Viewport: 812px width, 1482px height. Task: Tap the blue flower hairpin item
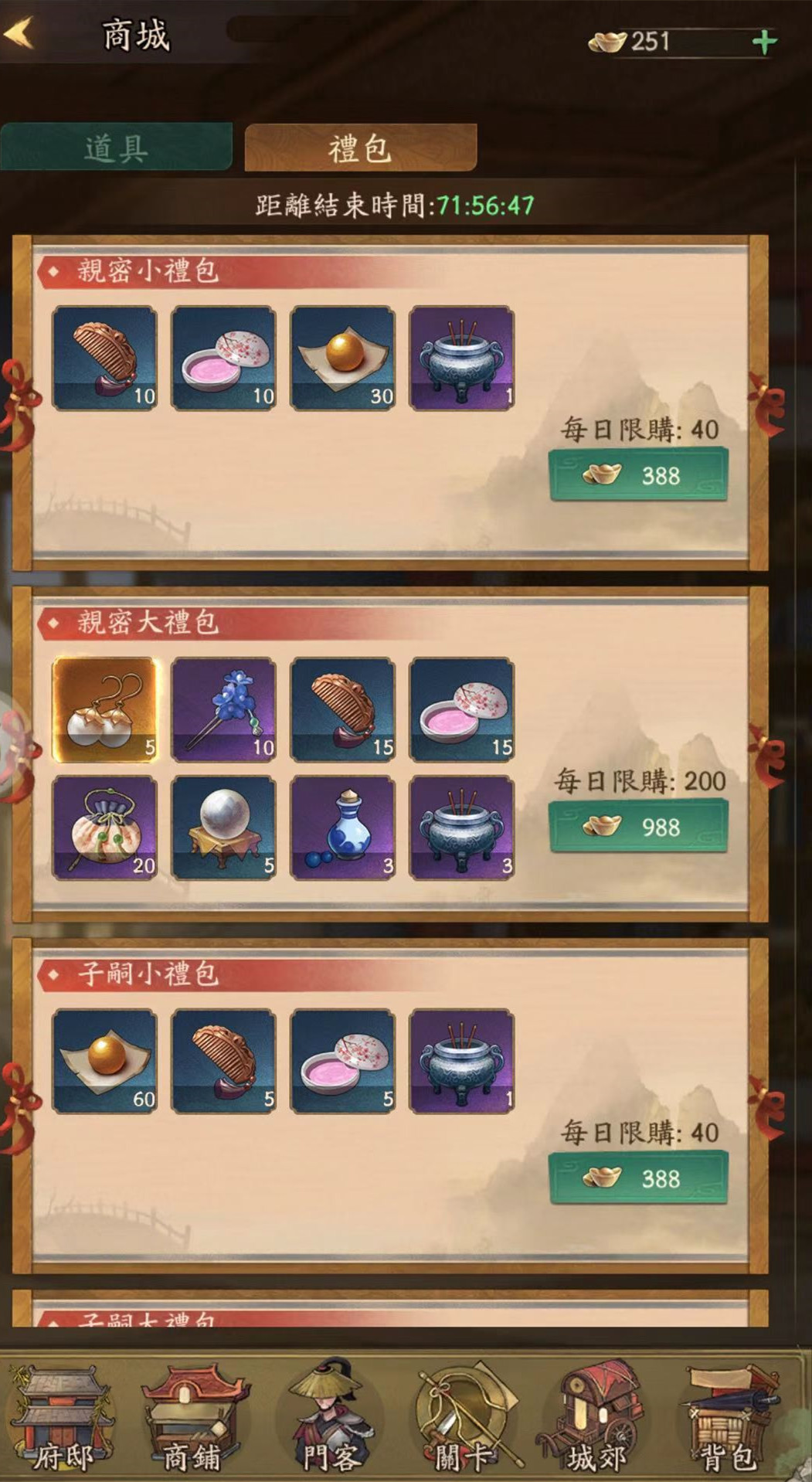pos(224,709)
